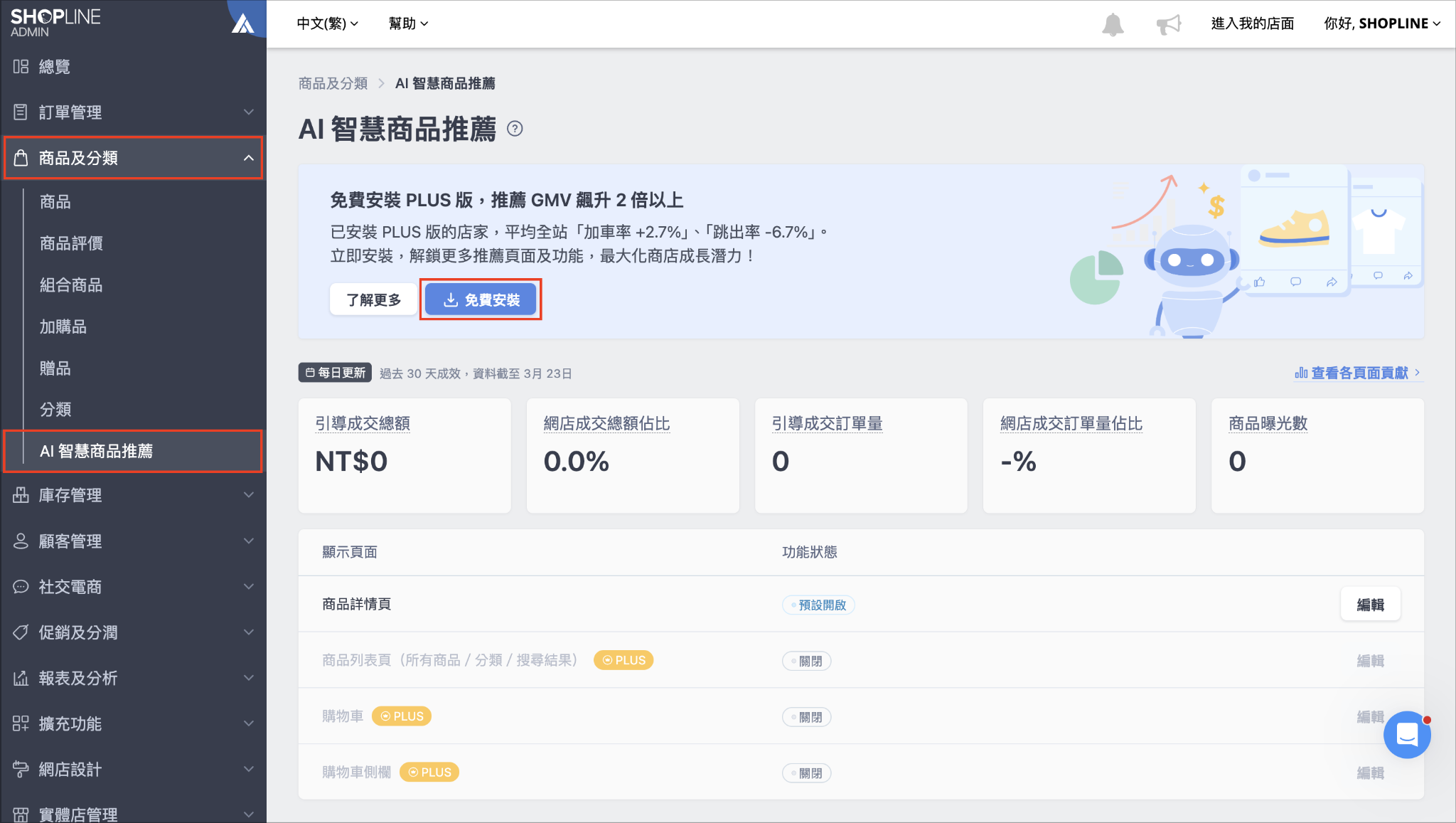1456x823 pixels.
Task: Click the 每日更新 badge
Action: (335, 373)
